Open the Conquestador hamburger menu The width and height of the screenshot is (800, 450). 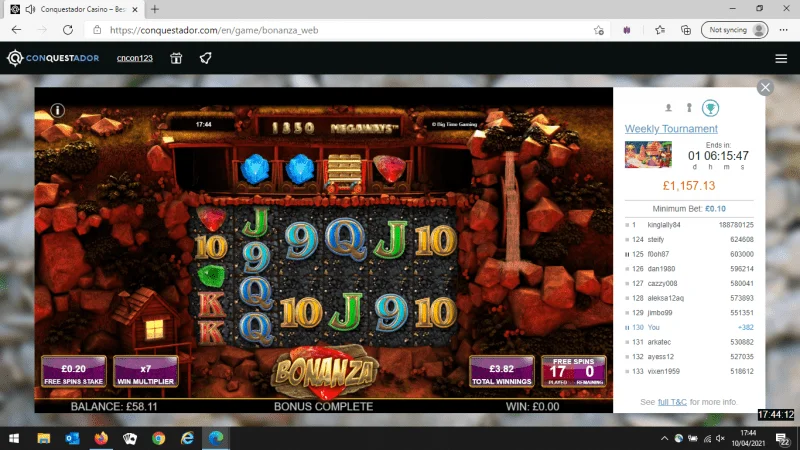coord(781,59)
